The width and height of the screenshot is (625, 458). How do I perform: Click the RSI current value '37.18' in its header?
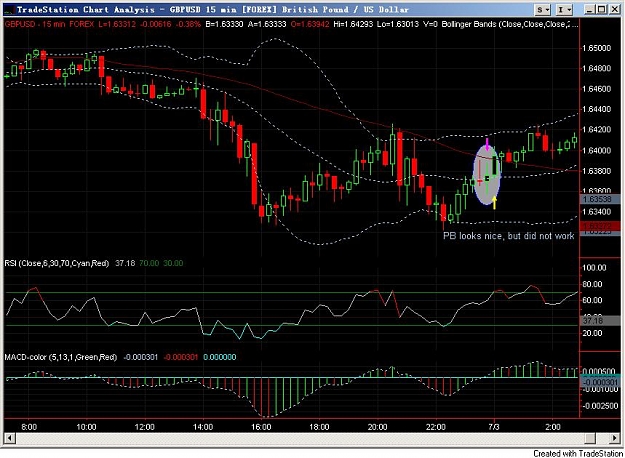(x=125, y=263)
